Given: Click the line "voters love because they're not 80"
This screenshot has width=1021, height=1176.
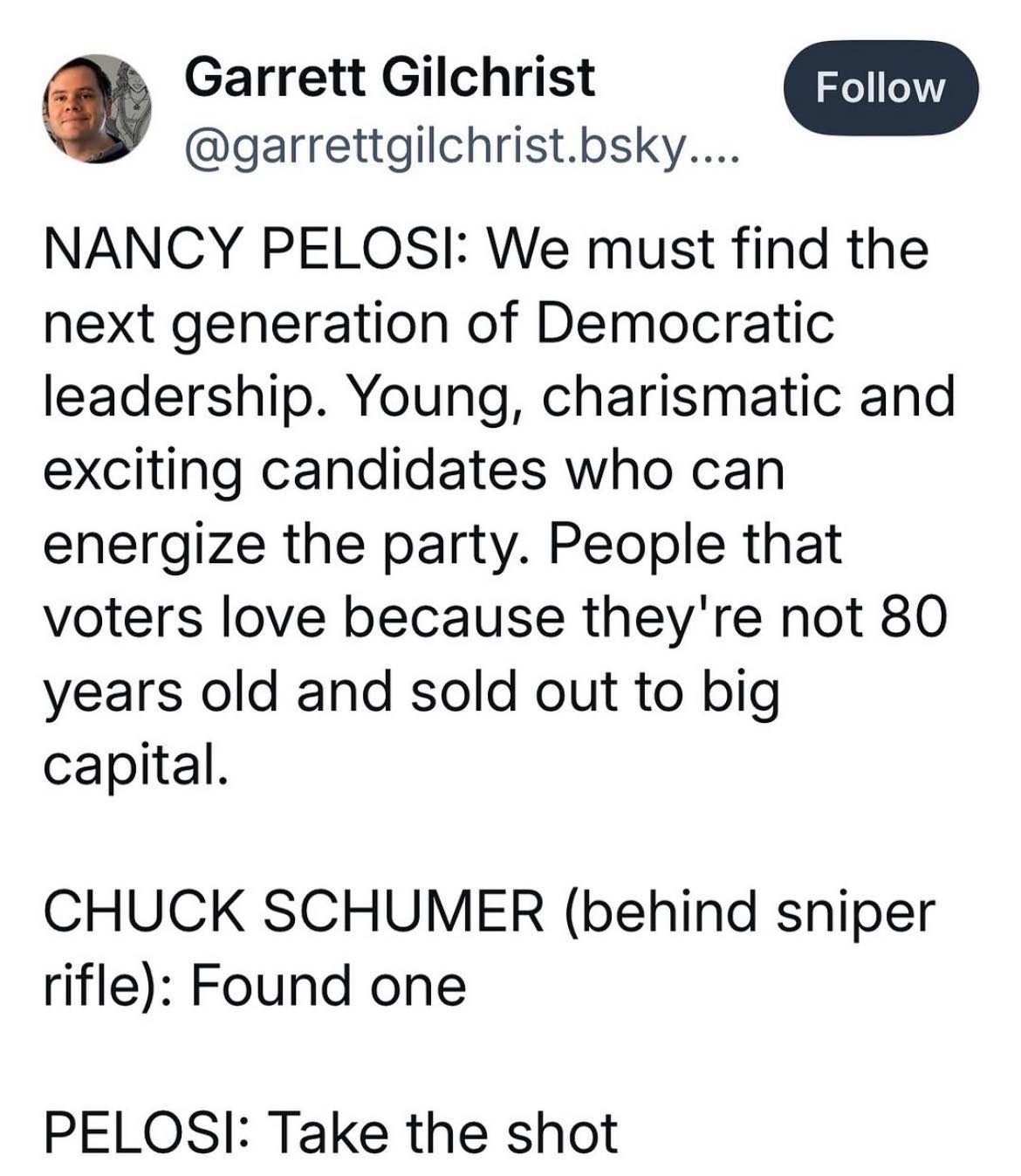Looking at the screenshot, I should [495, 617].
